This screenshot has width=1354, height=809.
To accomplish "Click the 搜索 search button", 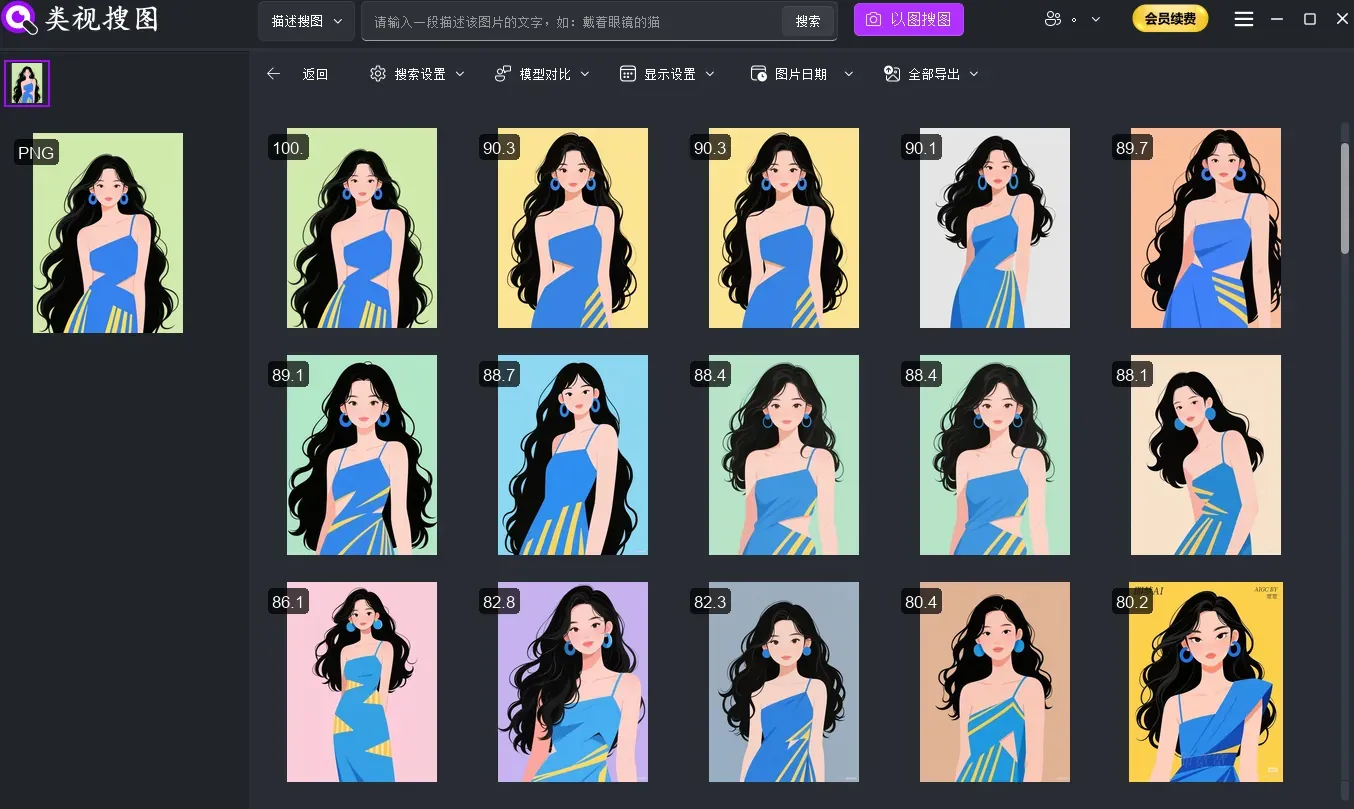I will (808, 20).
